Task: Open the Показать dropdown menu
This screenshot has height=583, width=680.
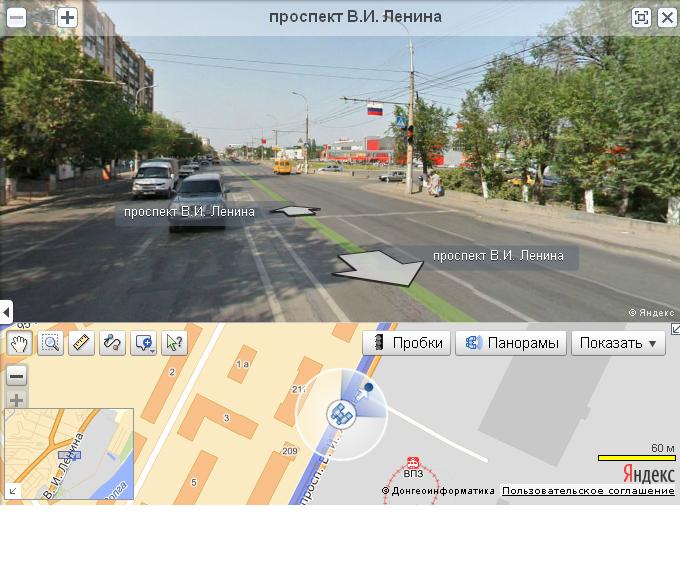Action: pyautogui.click(x=618, y=343)
